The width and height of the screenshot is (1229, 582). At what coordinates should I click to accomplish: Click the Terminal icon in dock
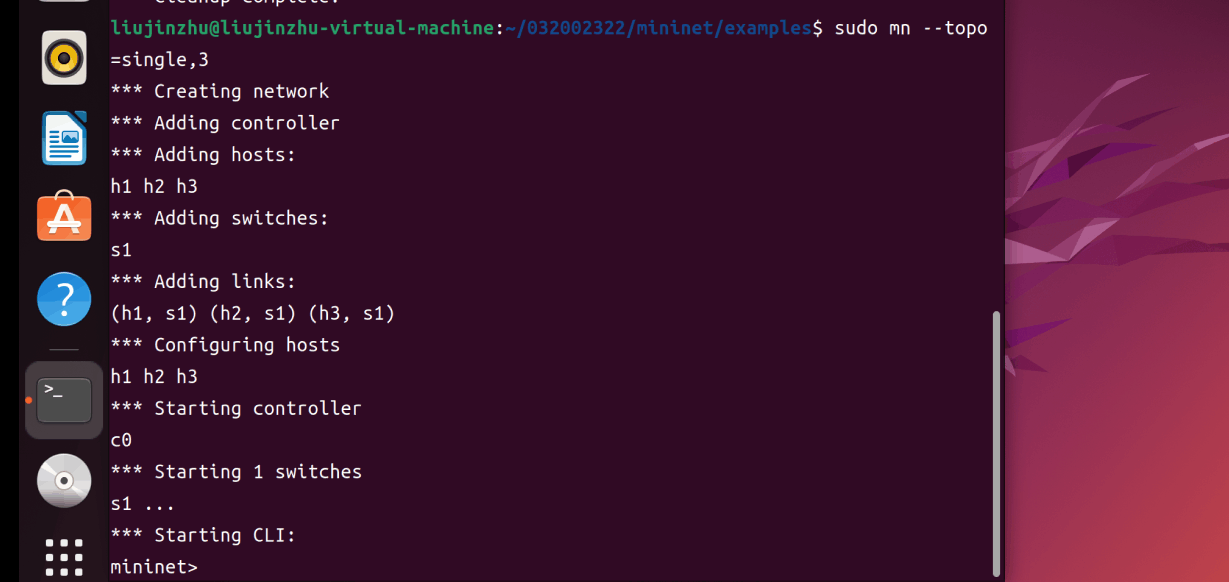click(64, 400)
